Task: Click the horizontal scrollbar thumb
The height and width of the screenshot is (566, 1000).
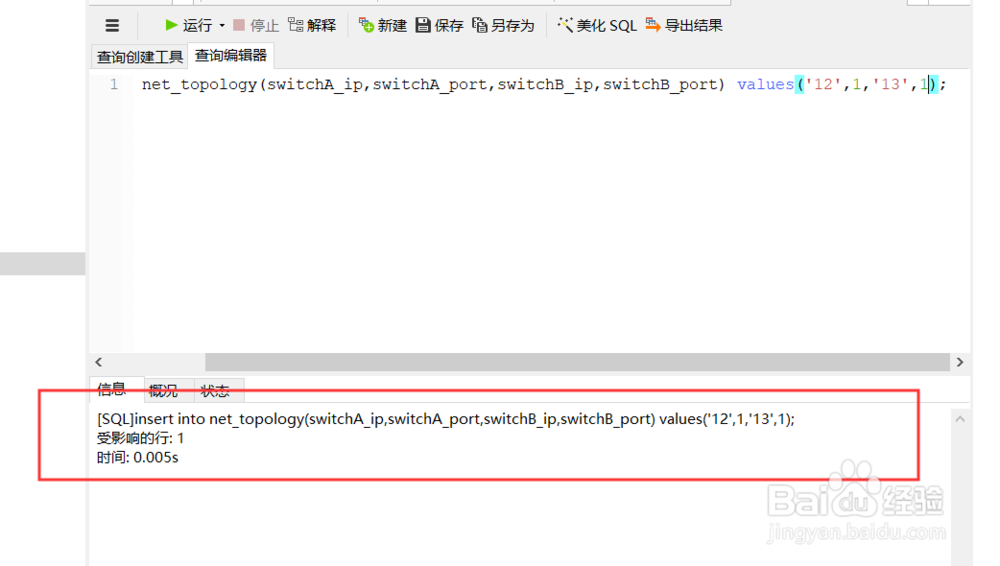Action: (577, 362)
